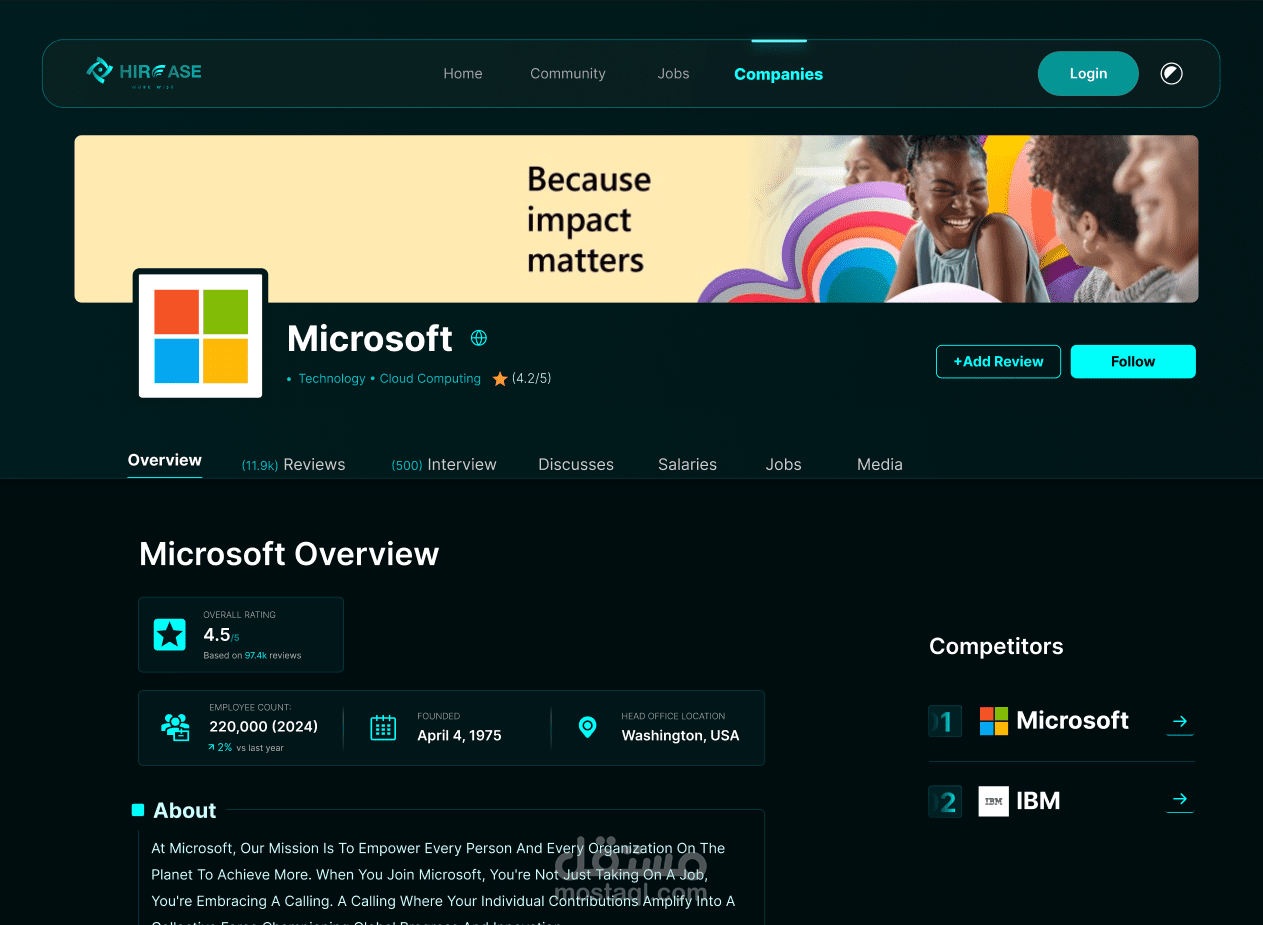Select the Overview tab
Viewport: 1263px width, 925px height.
pos(165,461)
